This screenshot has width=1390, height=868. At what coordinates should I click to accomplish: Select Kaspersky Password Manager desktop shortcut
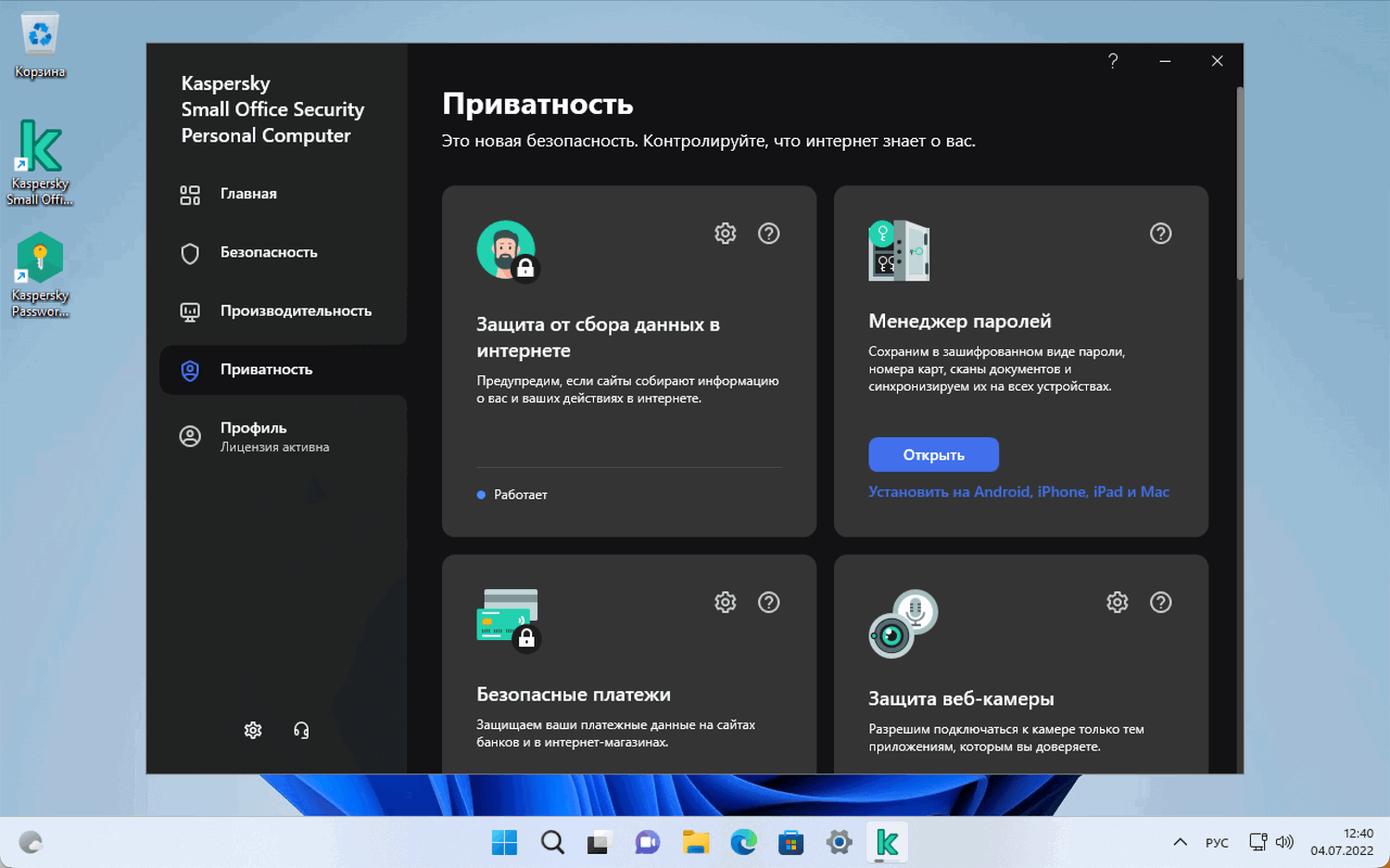[40, 275]
